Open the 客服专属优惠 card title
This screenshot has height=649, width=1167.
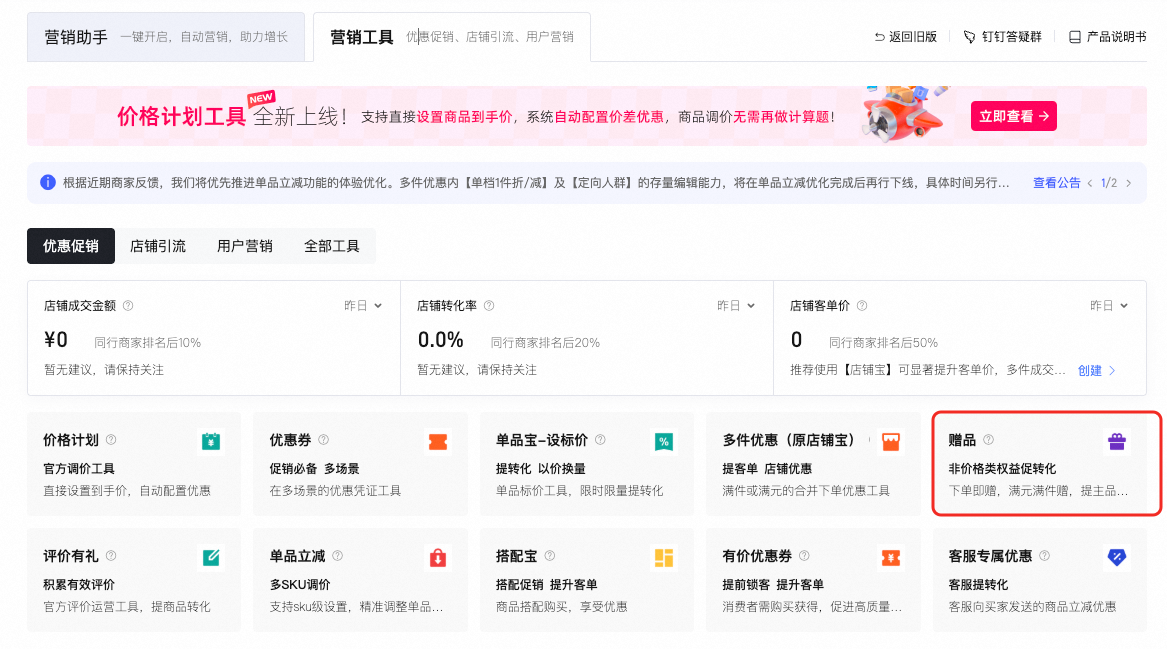click(x=991, y=556)
